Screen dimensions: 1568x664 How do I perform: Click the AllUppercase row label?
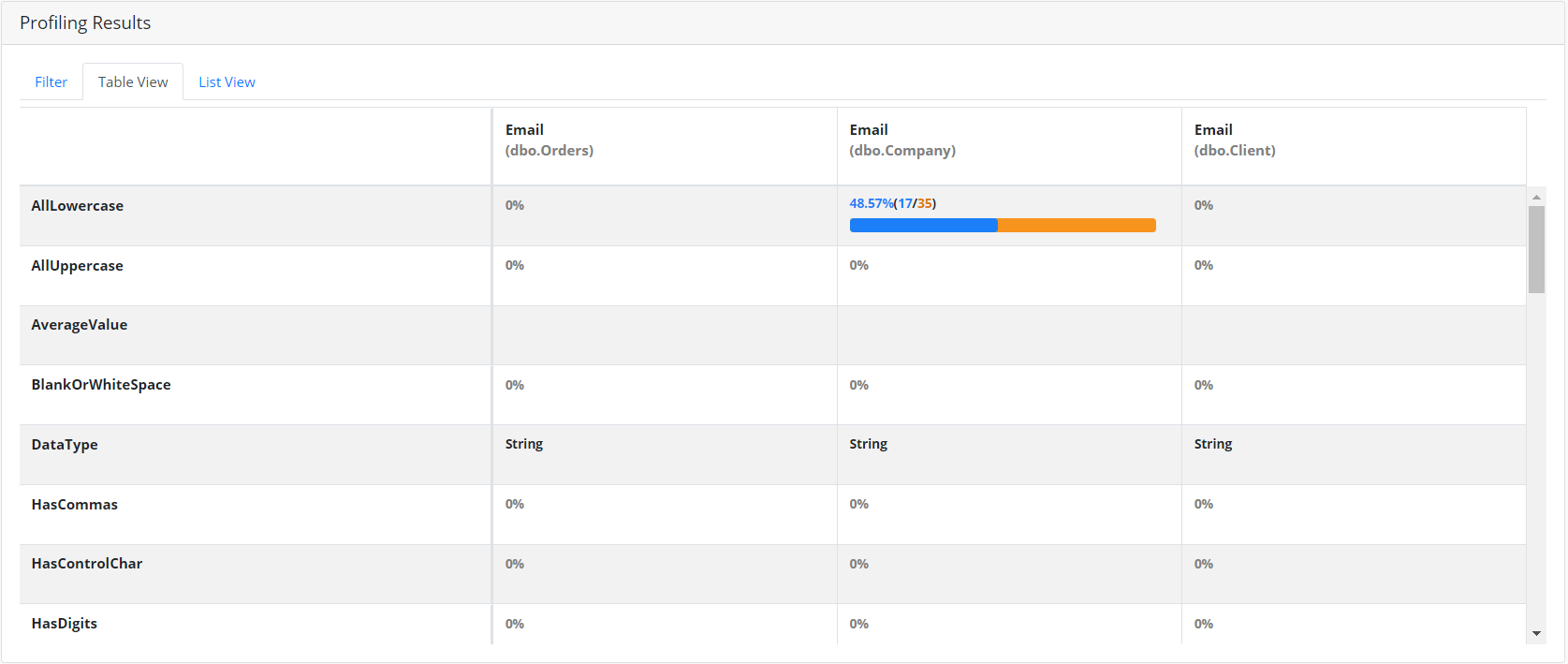click(78, 266)
